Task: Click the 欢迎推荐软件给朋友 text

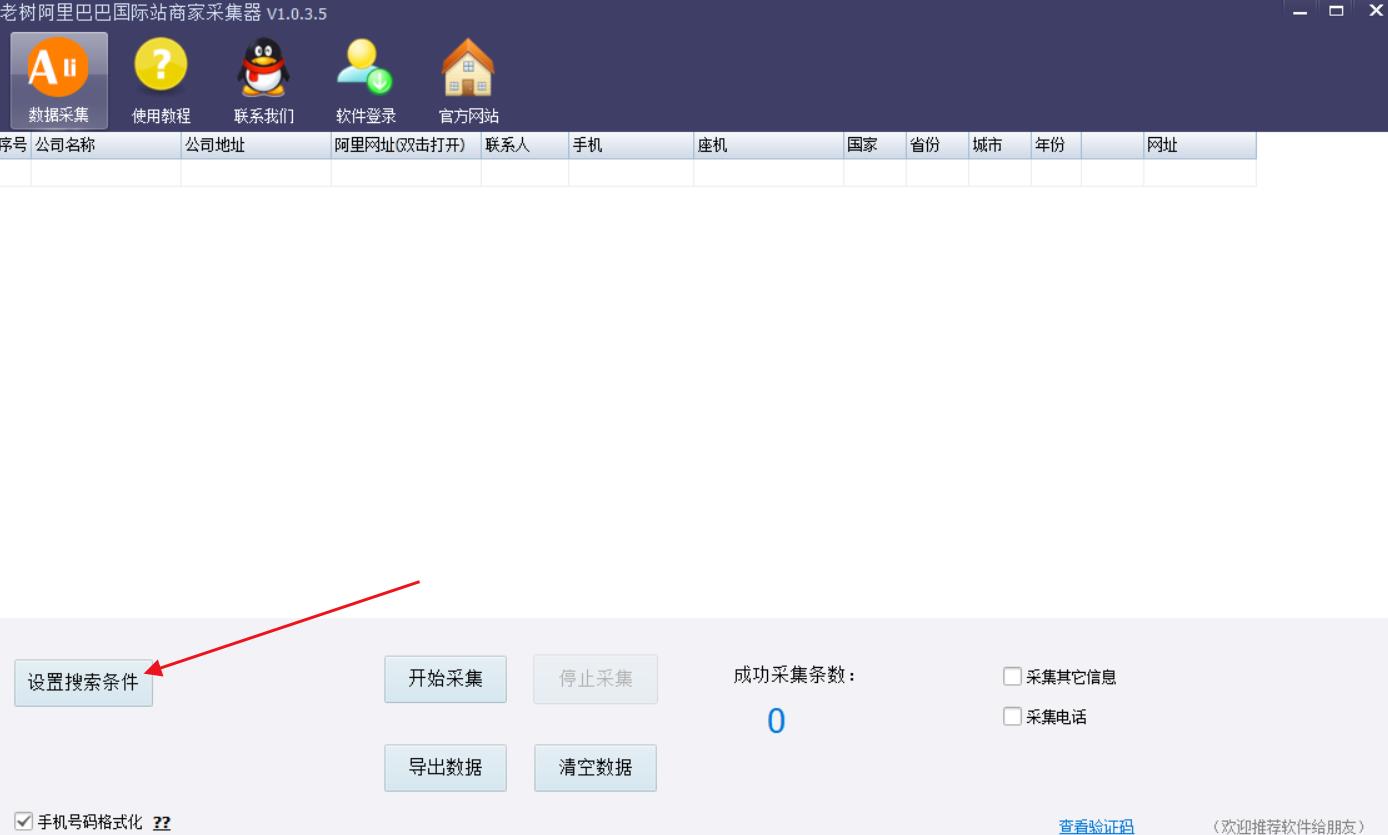Action: [1288, 826]
